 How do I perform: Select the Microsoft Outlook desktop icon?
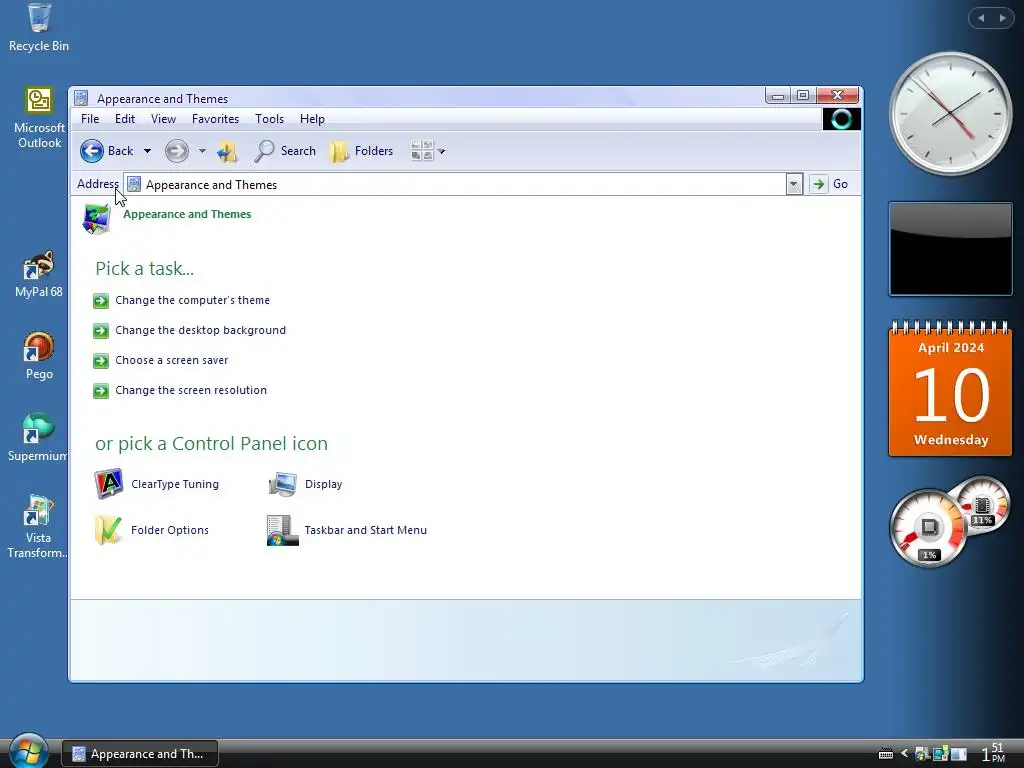pos(39,118)
